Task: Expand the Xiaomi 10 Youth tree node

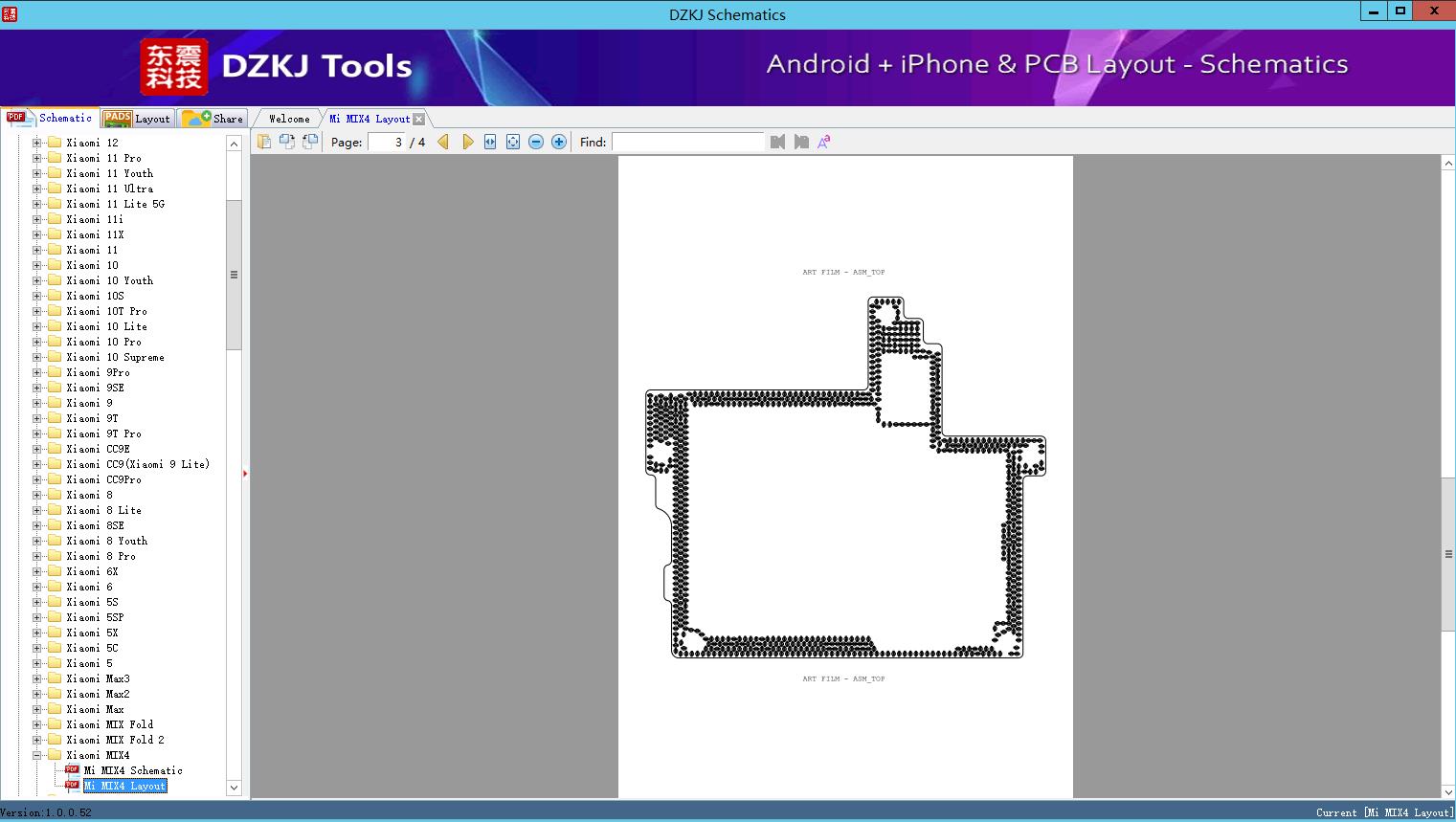Action: (x=36, y=280)
